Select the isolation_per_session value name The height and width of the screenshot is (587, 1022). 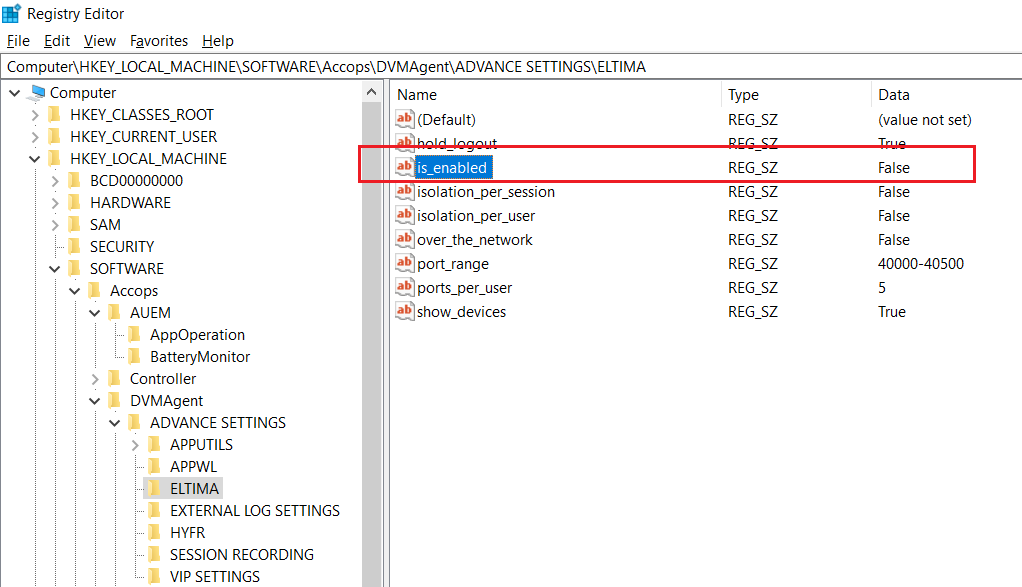(486, 192)
